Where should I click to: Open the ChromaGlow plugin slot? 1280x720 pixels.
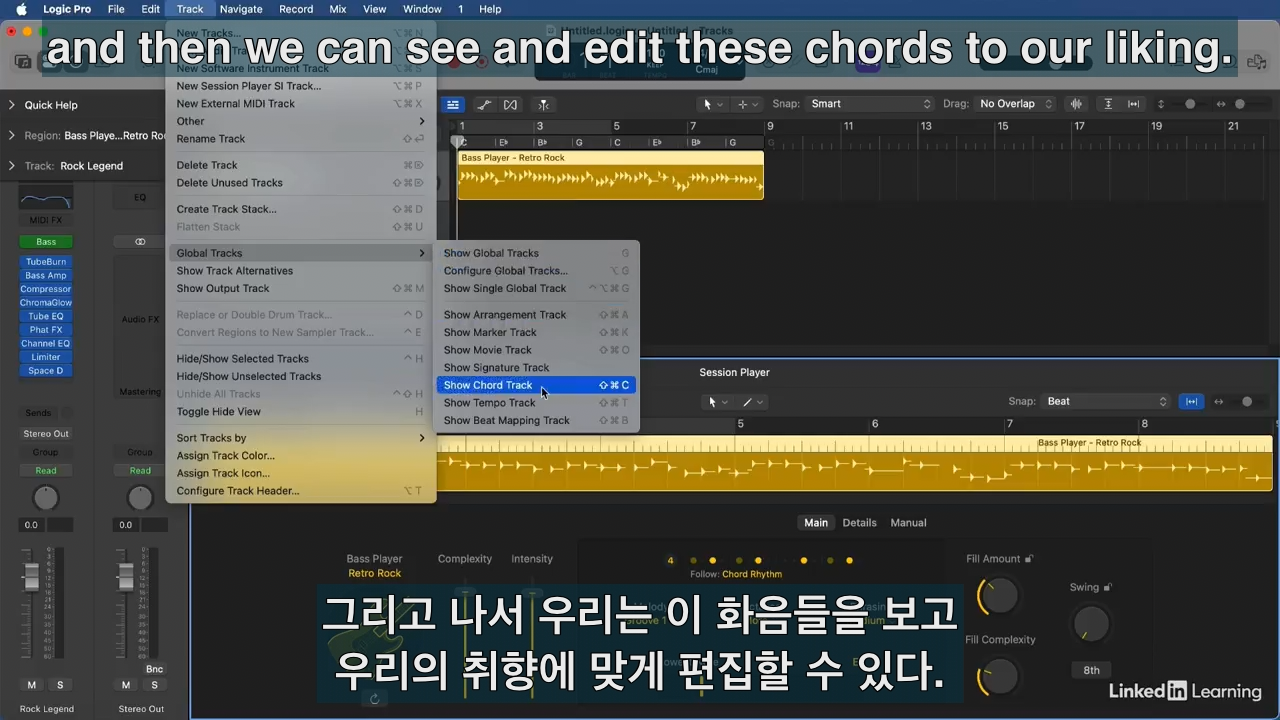tap(46, 303)
